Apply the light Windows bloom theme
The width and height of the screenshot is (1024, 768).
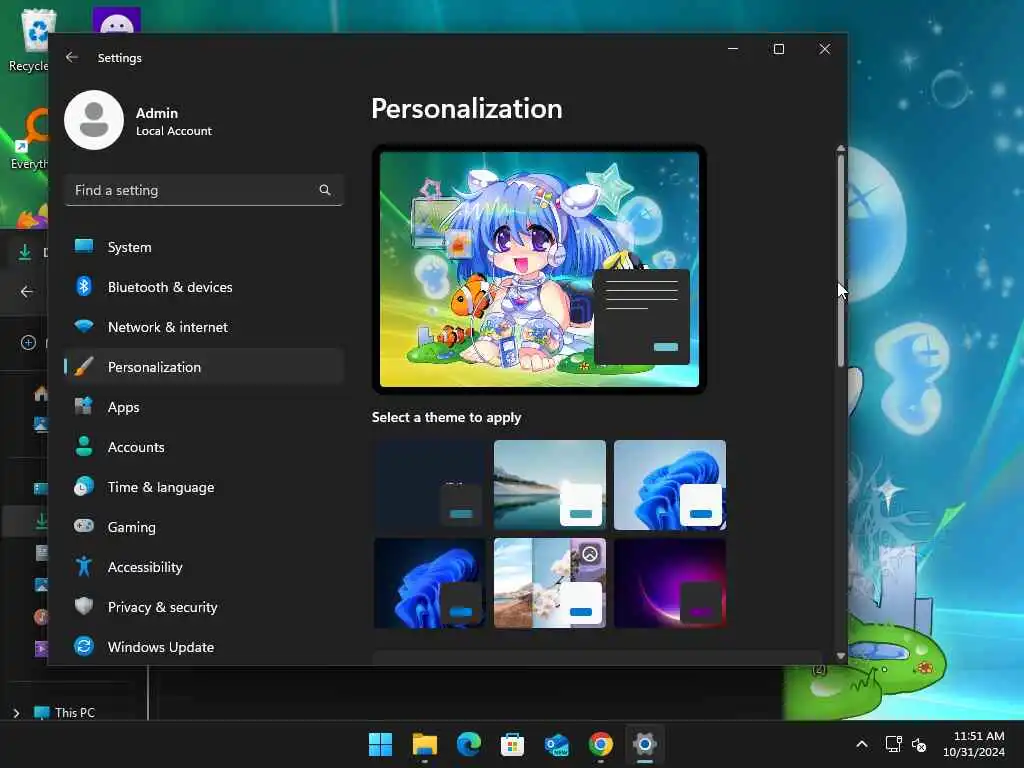(670, 485)
